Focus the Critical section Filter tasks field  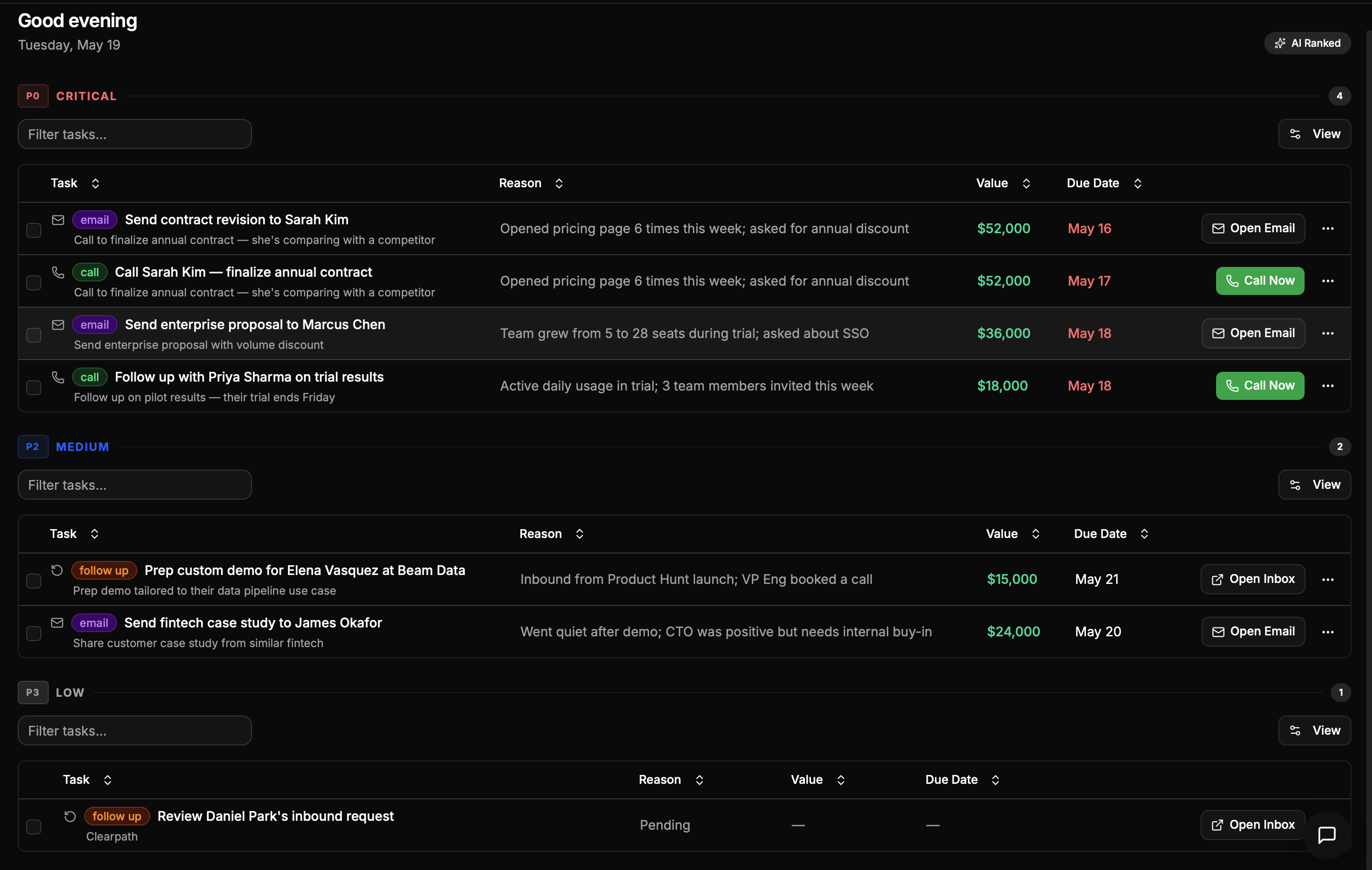(134, 134)
